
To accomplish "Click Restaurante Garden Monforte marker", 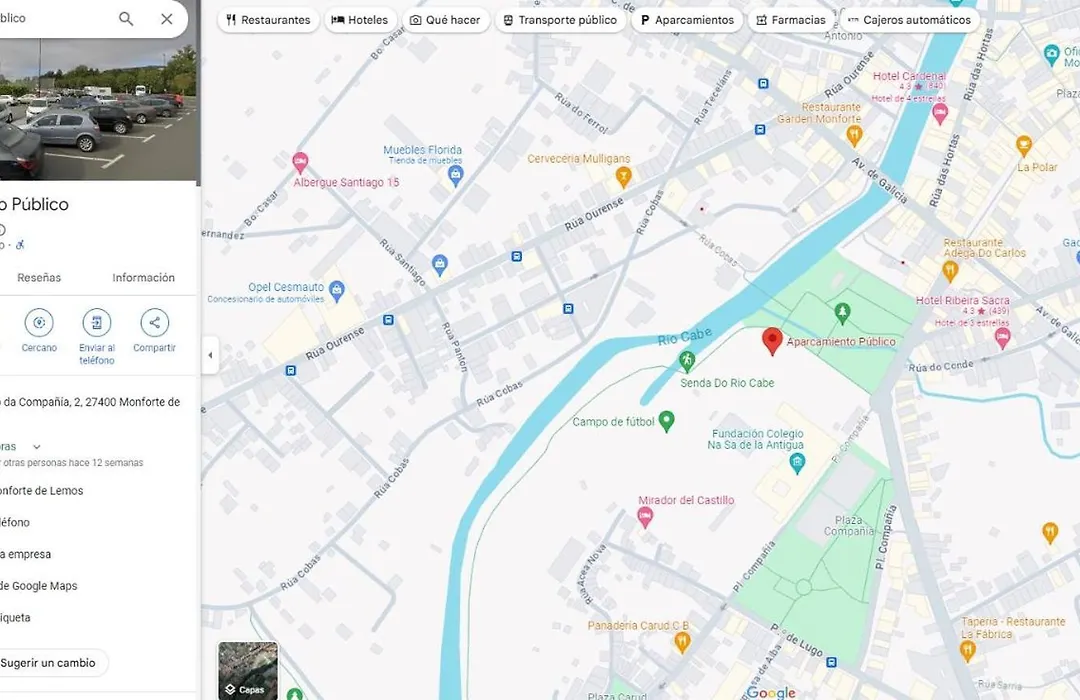I will pyautogui.click(x=854, y=135).
